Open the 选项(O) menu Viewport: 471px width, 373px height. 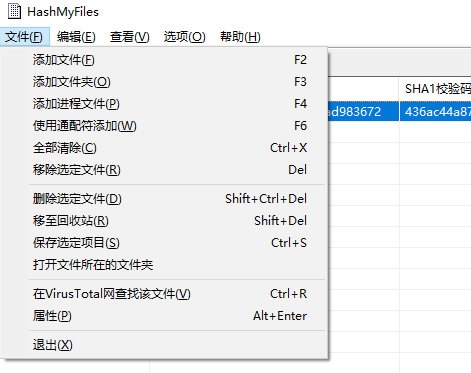pos(184,36)
